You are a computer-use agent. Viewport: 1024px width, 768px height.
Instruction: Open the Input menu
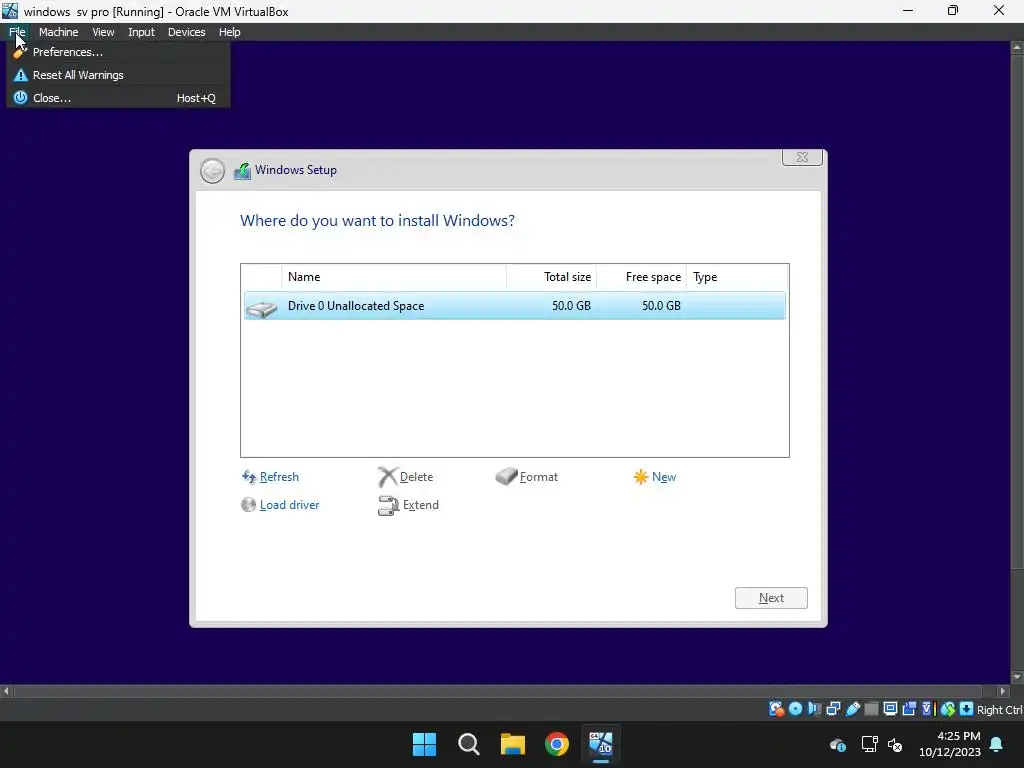(141, 32)
